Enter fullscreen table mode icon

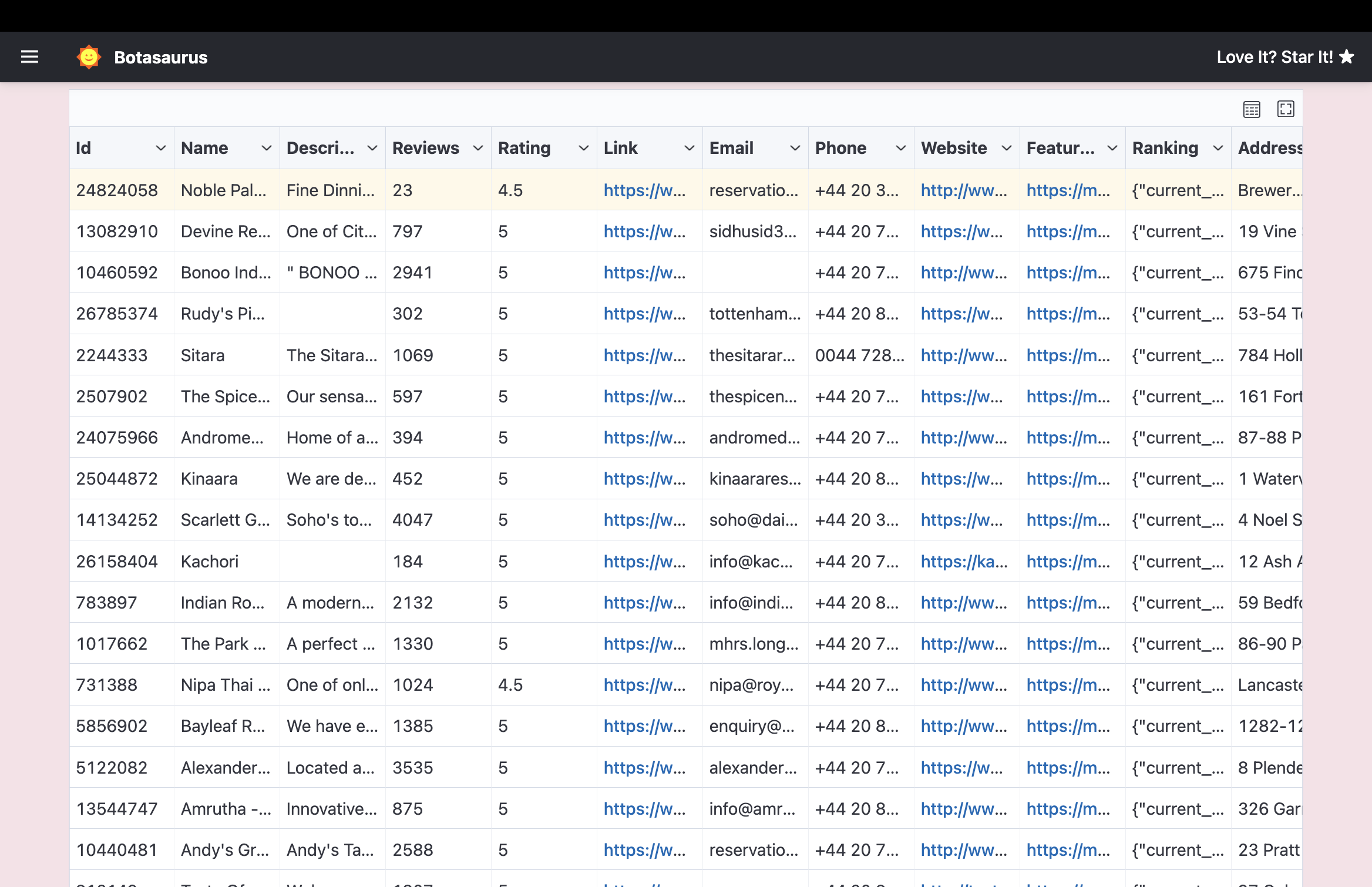[1286, 109]
